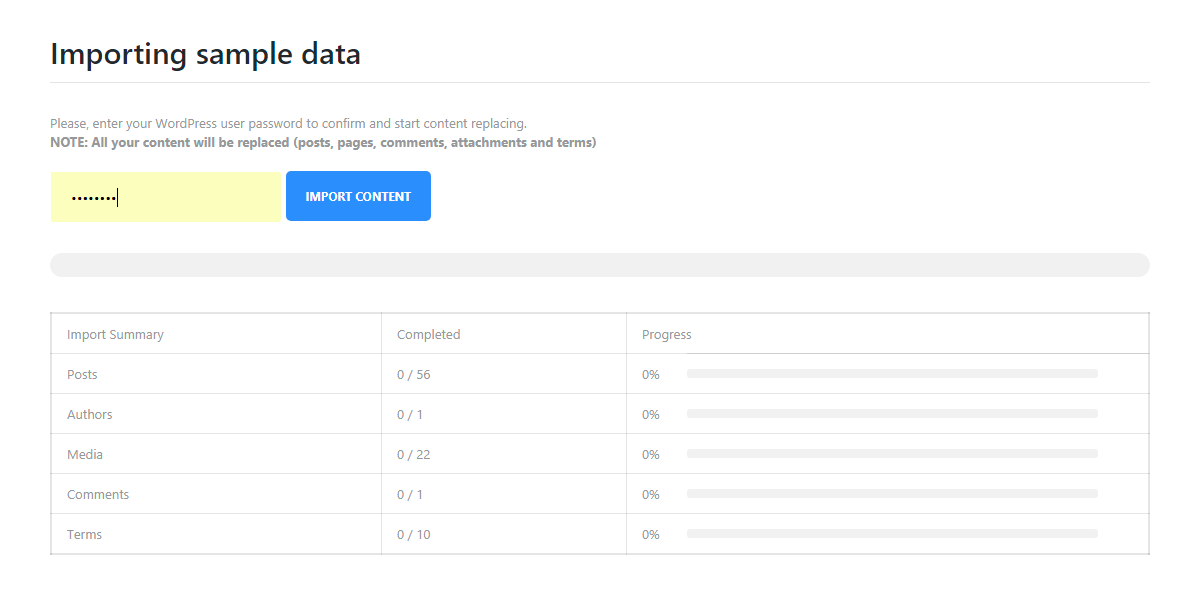Click the Terms progress bar
Screen dimensions: 1199x591
[891, 534]
